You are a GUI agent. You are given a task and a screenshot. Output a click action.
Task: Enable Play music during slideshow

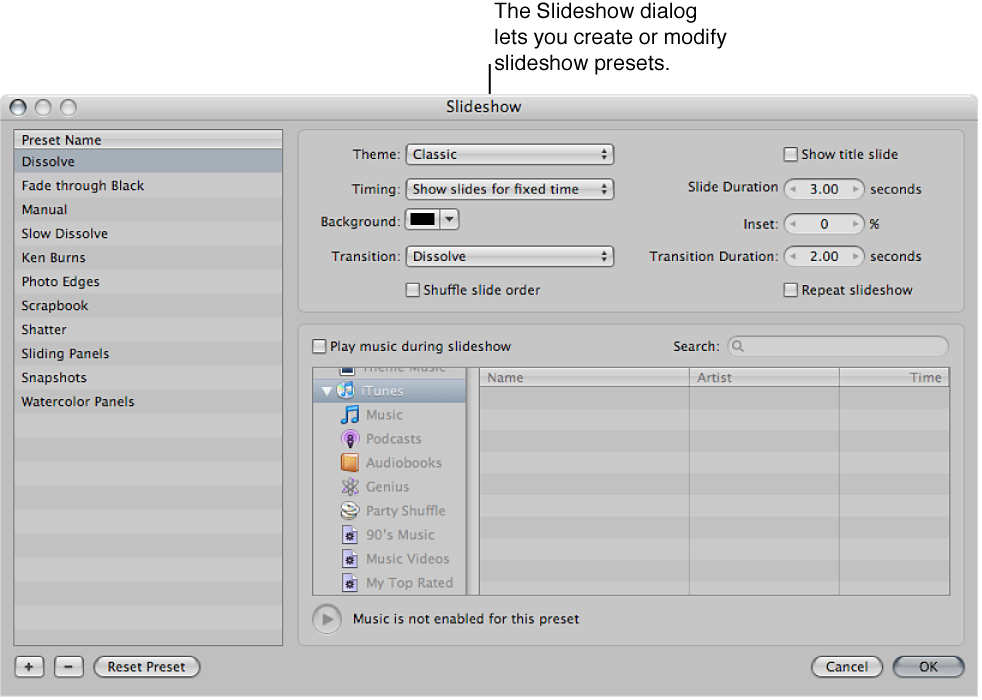(x=319, y=346)
